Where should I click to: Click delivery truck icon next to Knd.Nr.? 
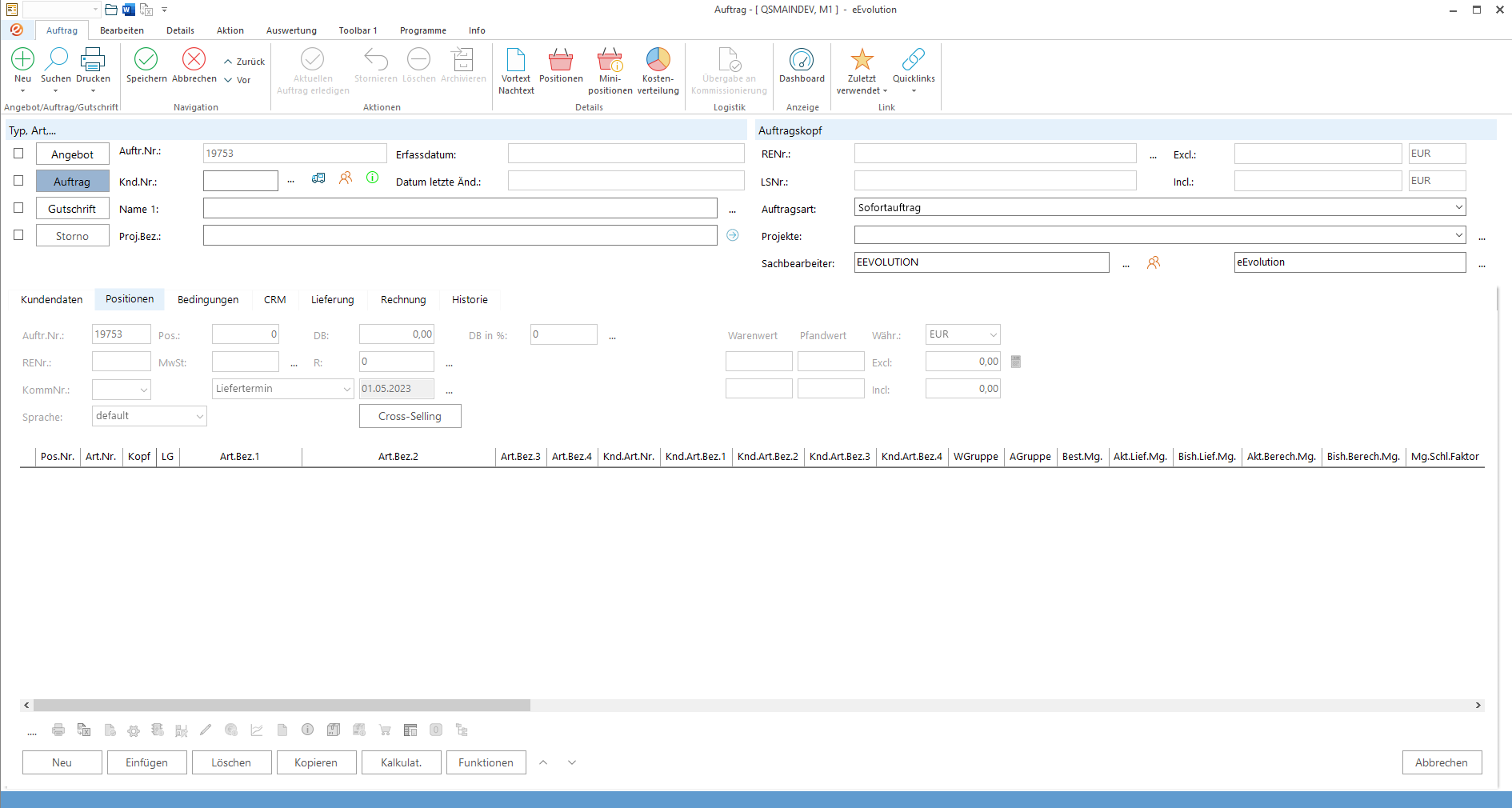(x=318, y=178)
